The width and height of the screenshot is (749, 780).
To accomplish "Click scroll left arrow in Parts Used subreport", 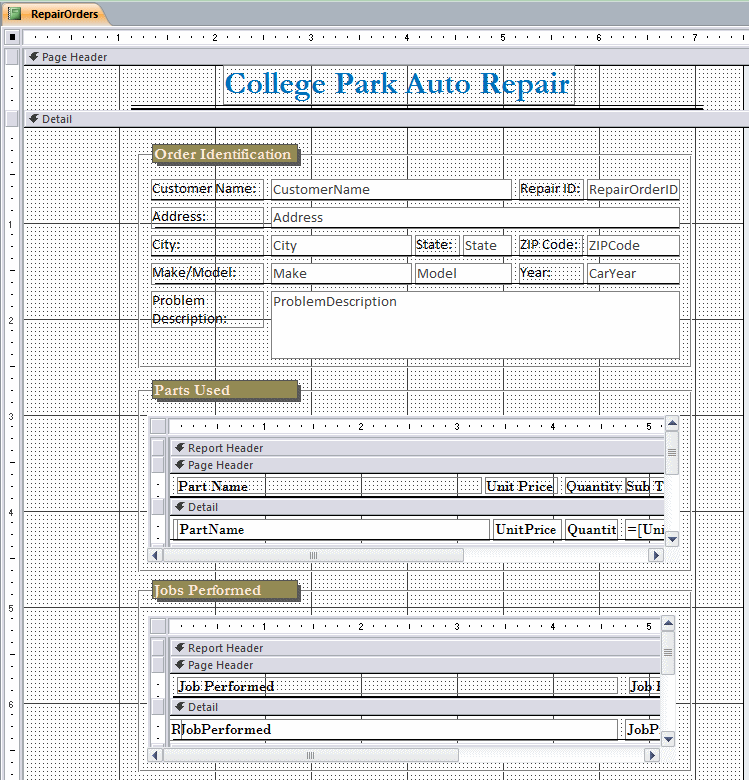I will coord(155,555).
